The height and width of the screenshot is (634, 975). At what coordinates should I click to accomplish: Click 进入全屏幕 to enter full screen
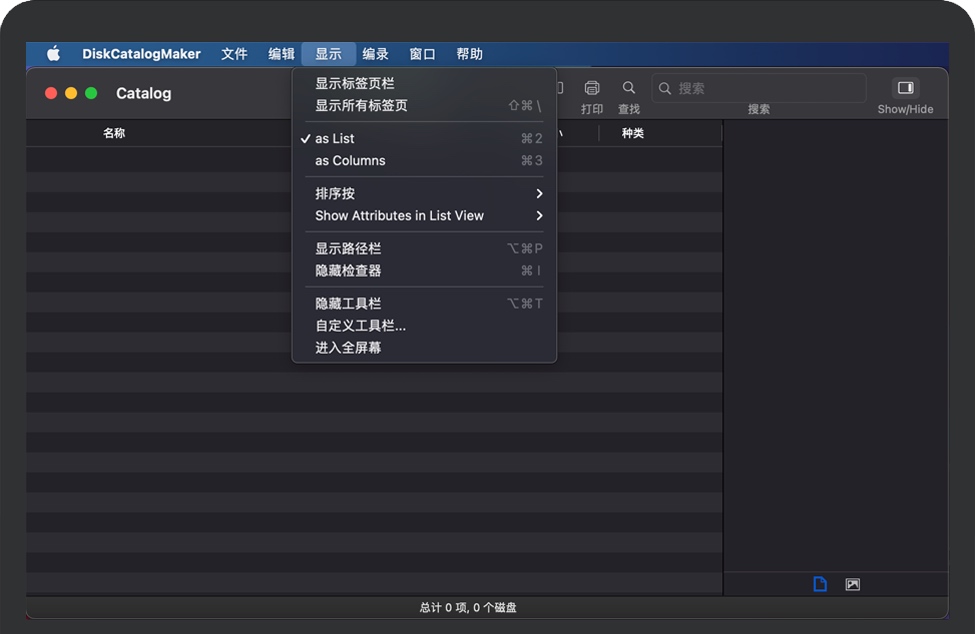click(x=348, y=348)
